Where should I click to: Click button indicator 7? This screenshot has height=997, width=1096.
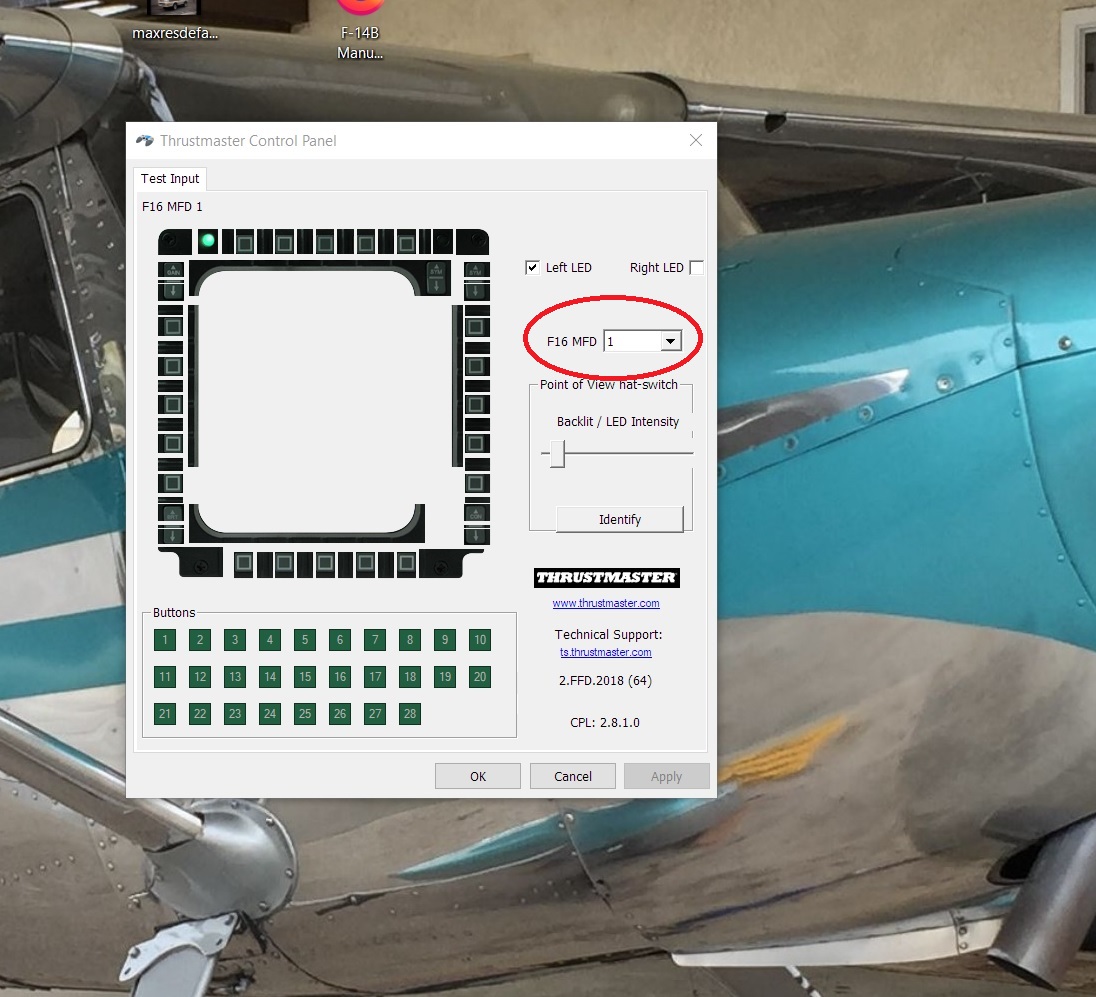tap(375, 639)
